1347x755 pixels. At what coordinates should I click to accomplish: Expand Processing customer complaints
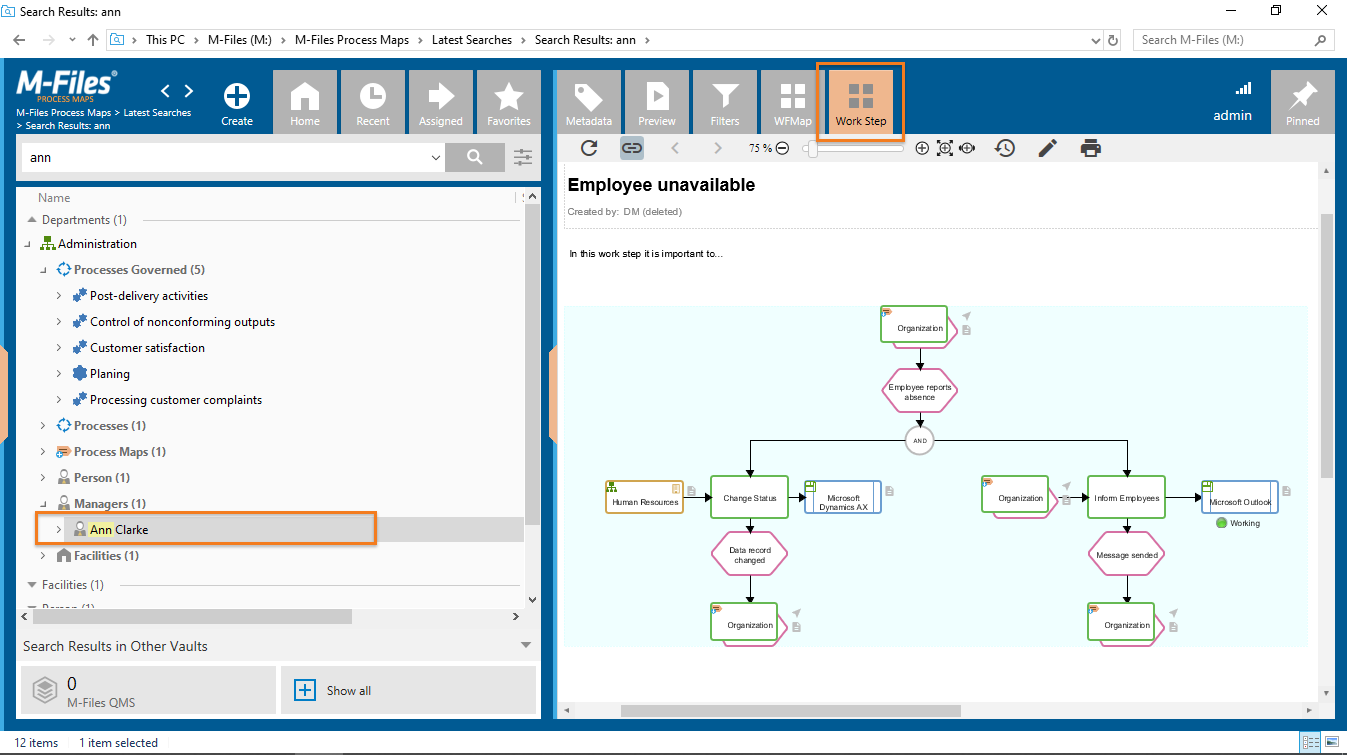[x=59, y=400]
